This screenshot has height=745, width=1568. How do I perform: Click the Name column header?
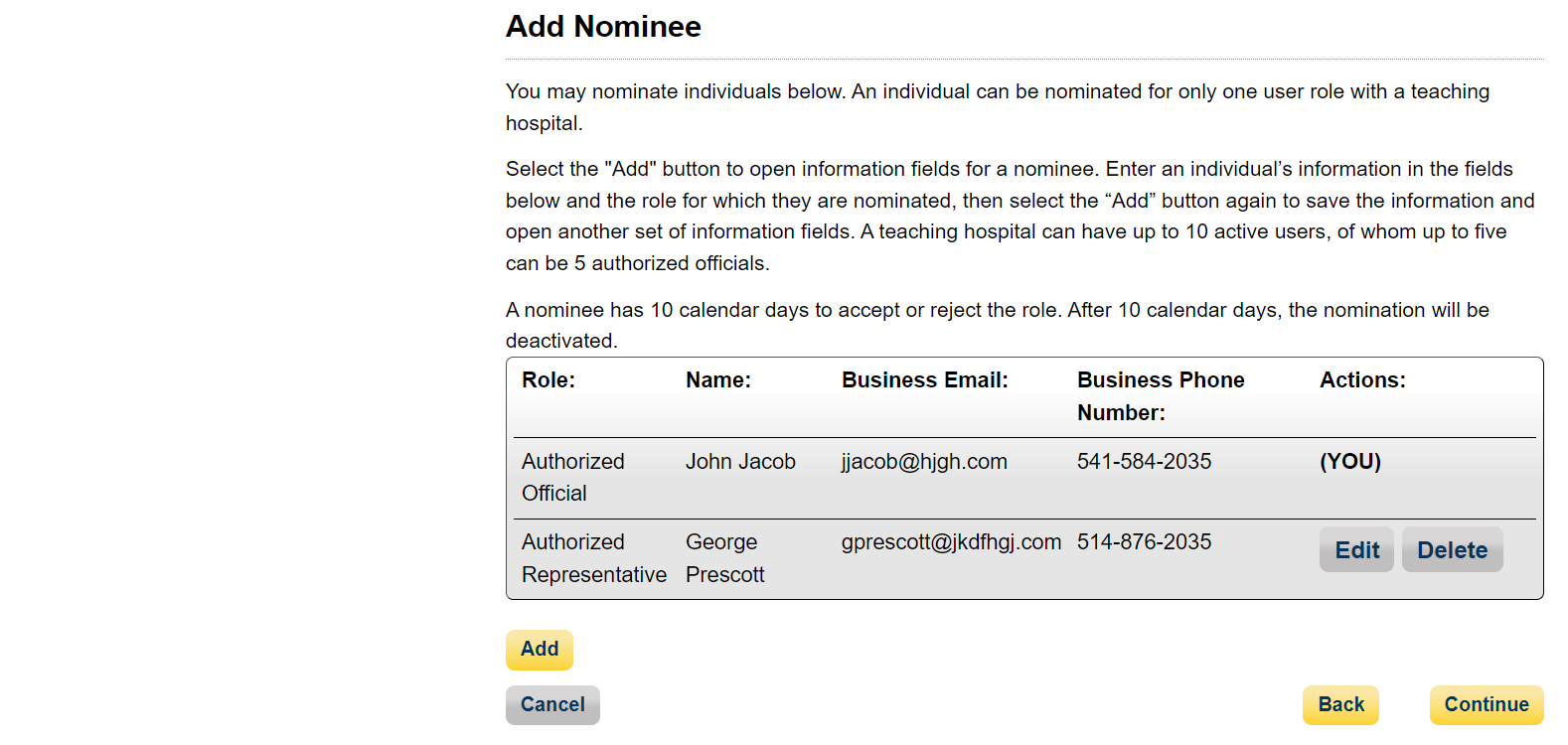click(x=718, y=380)
